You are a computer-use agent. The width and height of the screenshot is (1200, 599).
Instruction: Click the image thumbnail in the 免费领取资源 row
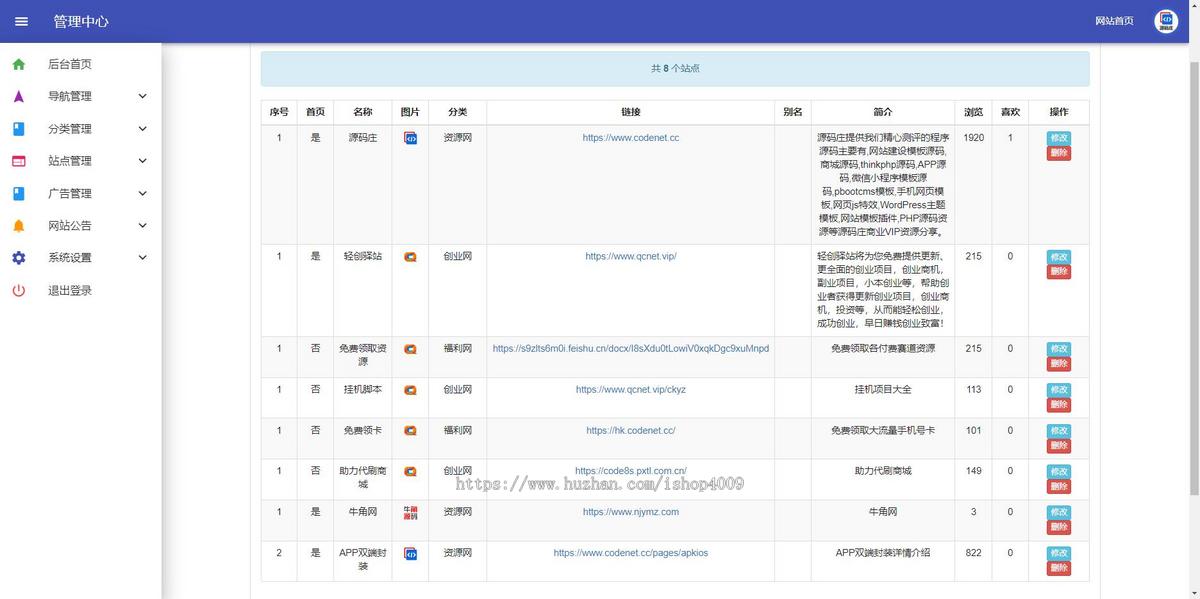click(410, 349)
